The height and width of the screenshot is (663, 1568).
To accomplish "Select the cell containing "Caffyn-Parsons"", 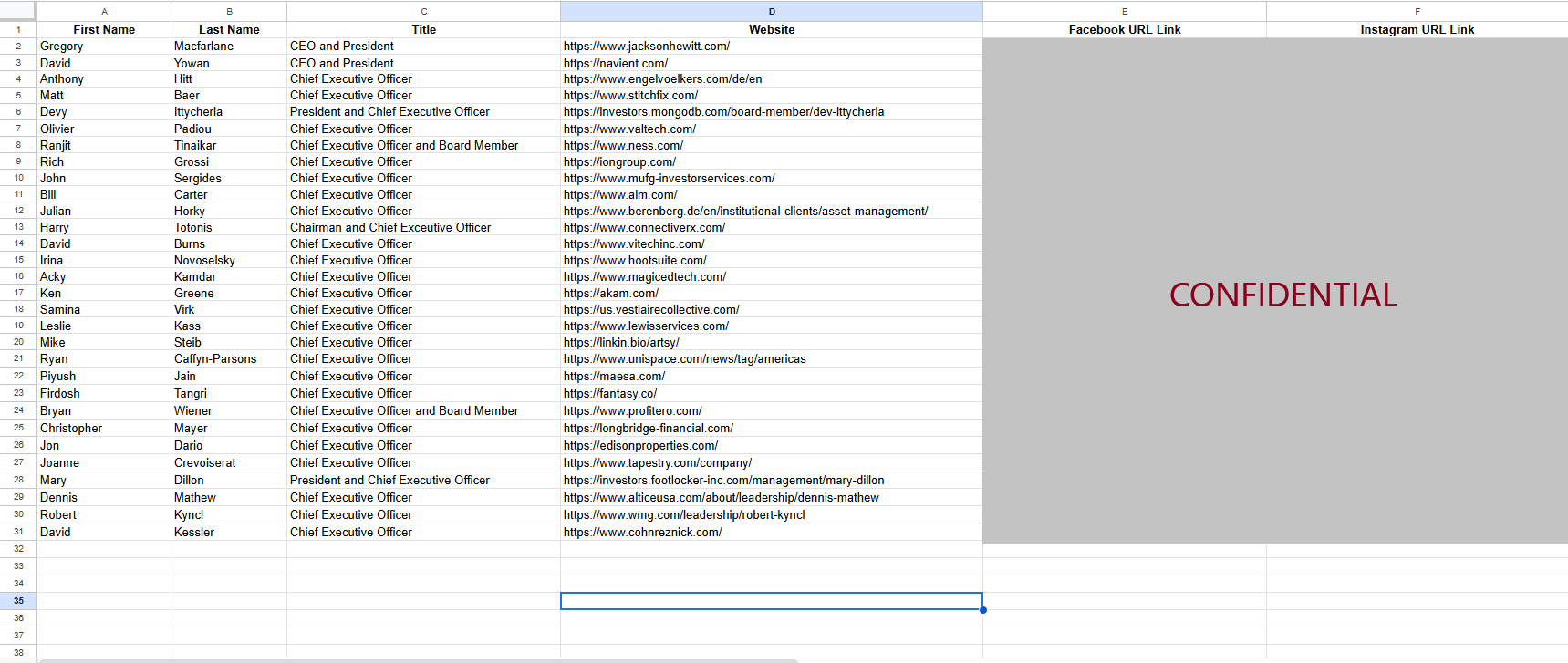I will click(x=229, y=358).
